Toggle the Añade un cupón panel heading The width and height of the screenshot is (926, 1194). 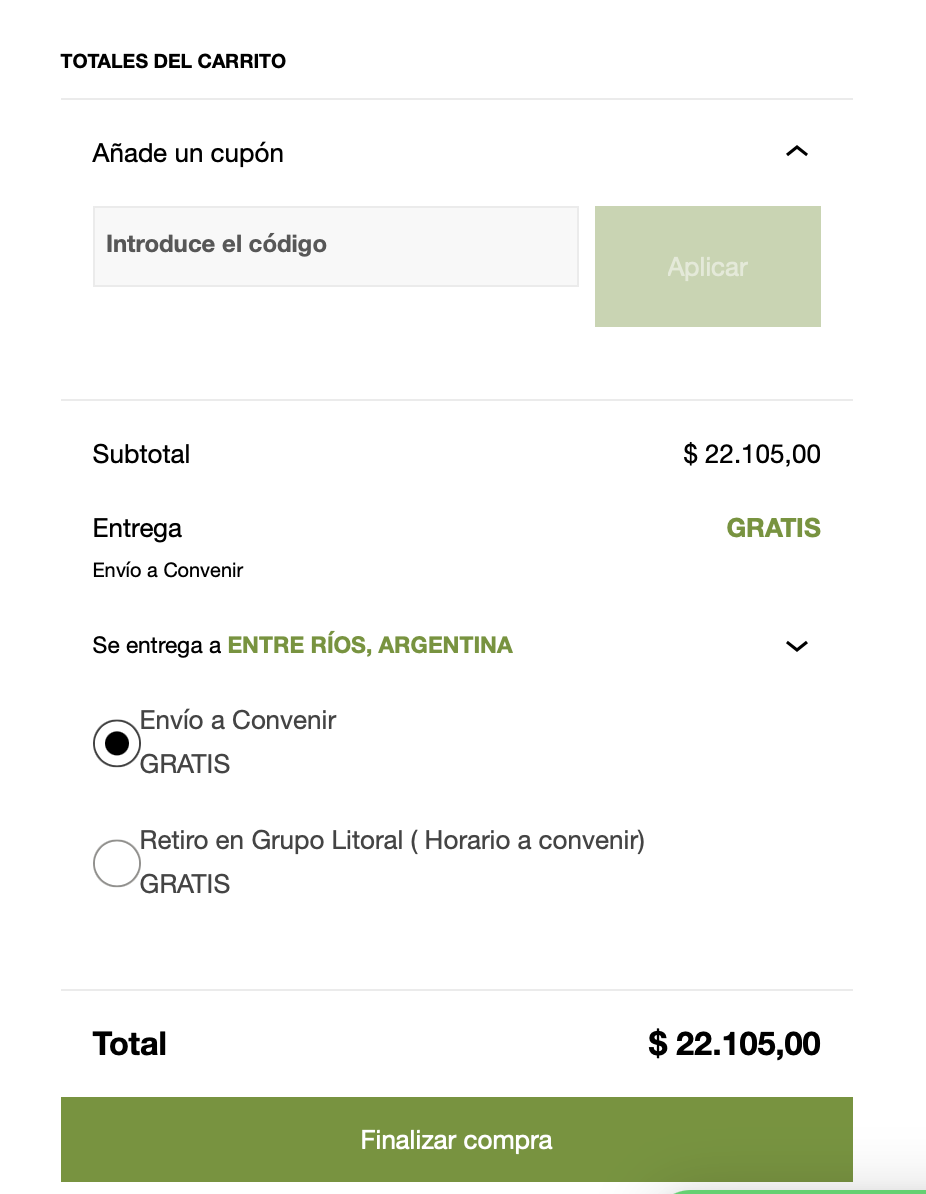click(x=456, y=153)
